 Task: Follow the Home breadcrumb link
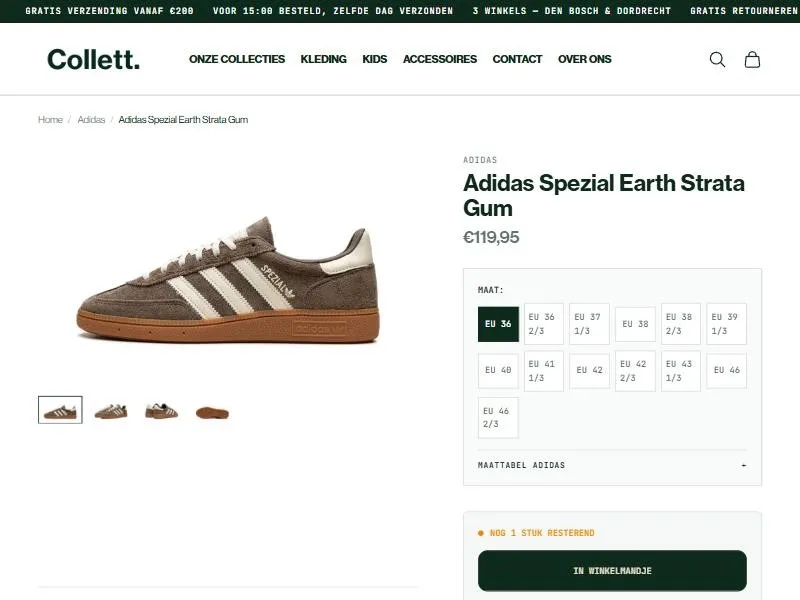coord(50,119)
